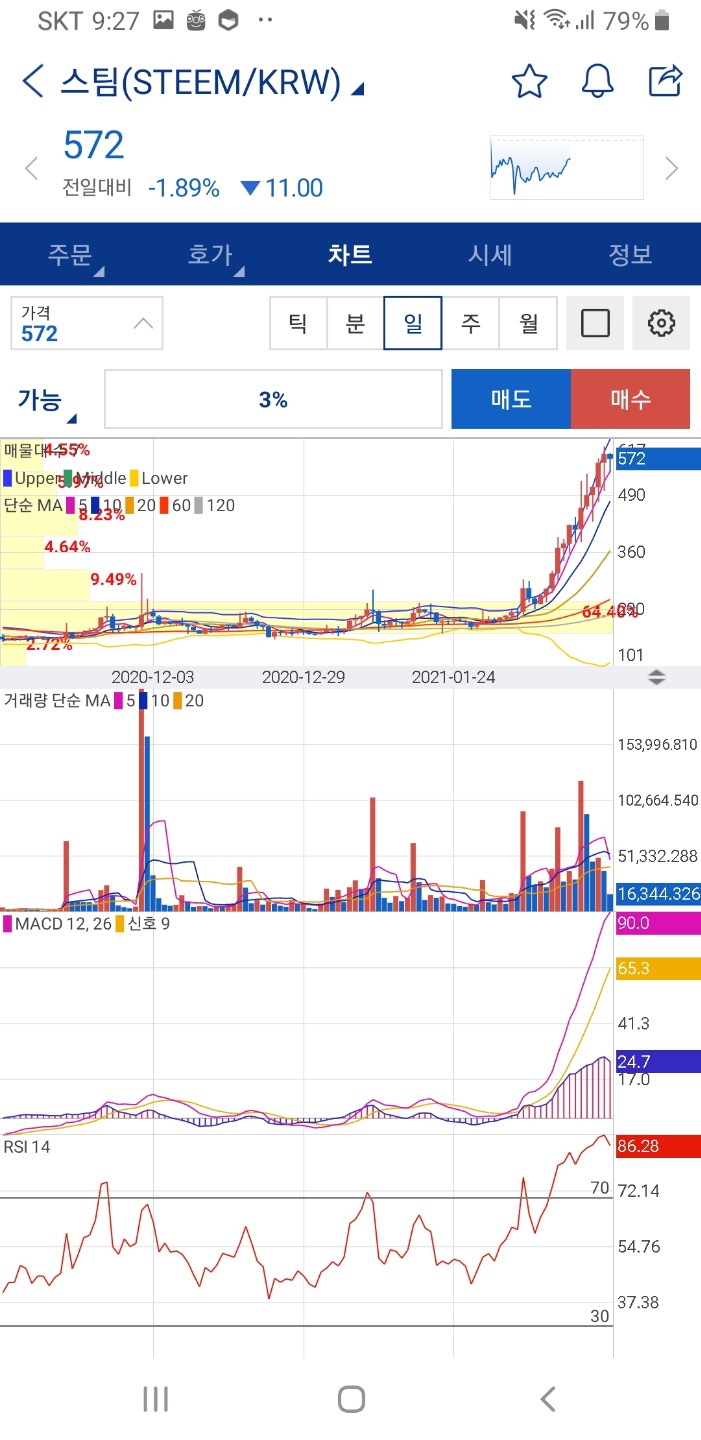This screenshot has width=701, height=1440.
Task: Tap the 단순 MA legend label
Action: click(x=34, y=505)
